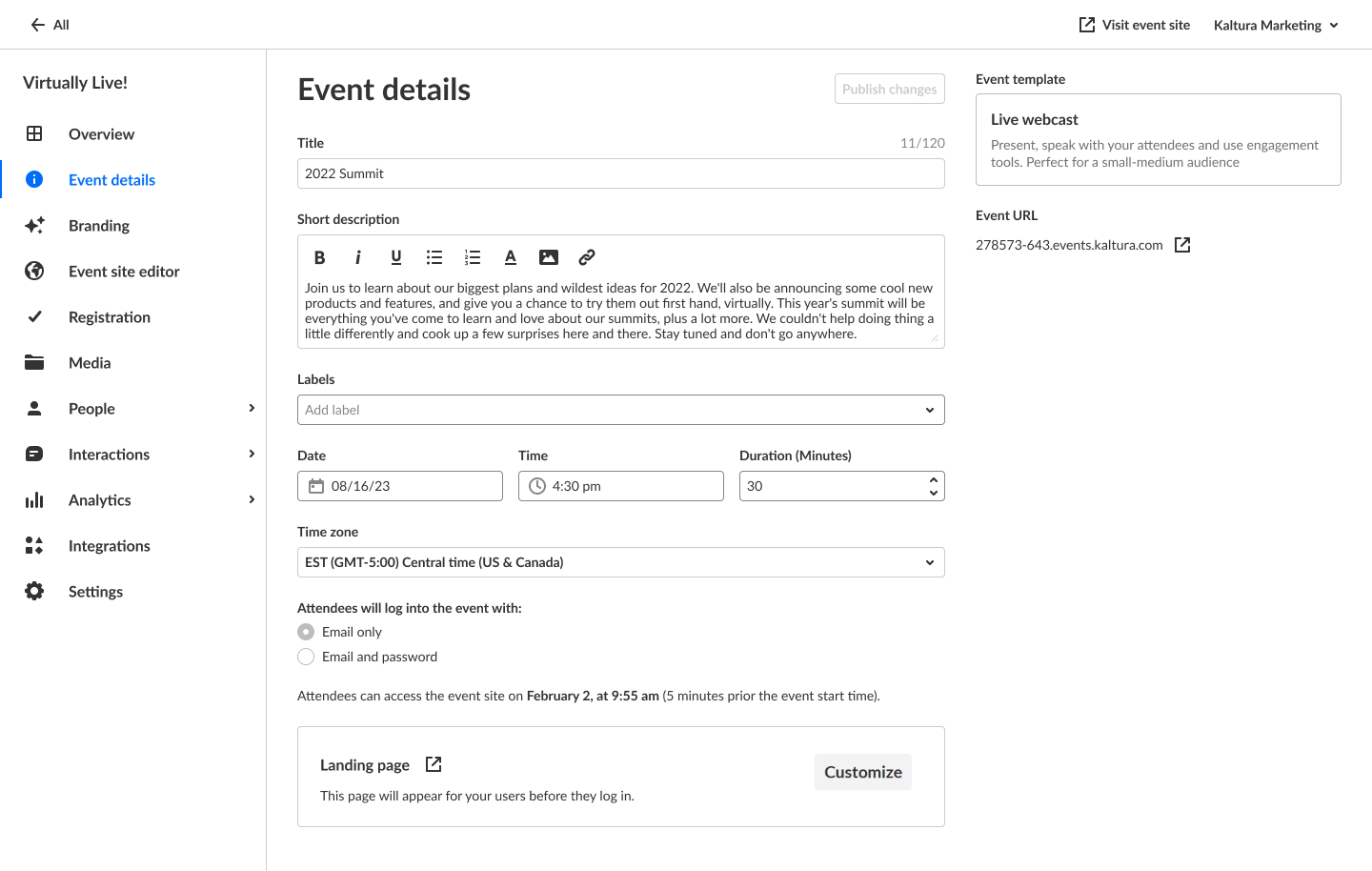1372x871 pixels.
Task: Insert a numbered list in description
Action: pos(473,257)
